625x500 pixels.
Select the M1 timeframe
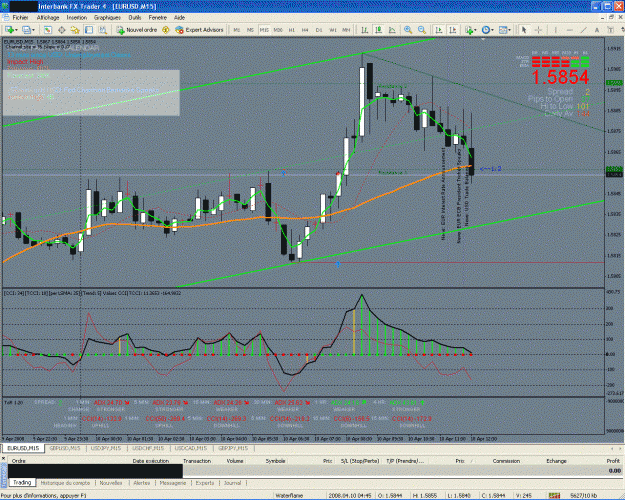tap(237, 30)
